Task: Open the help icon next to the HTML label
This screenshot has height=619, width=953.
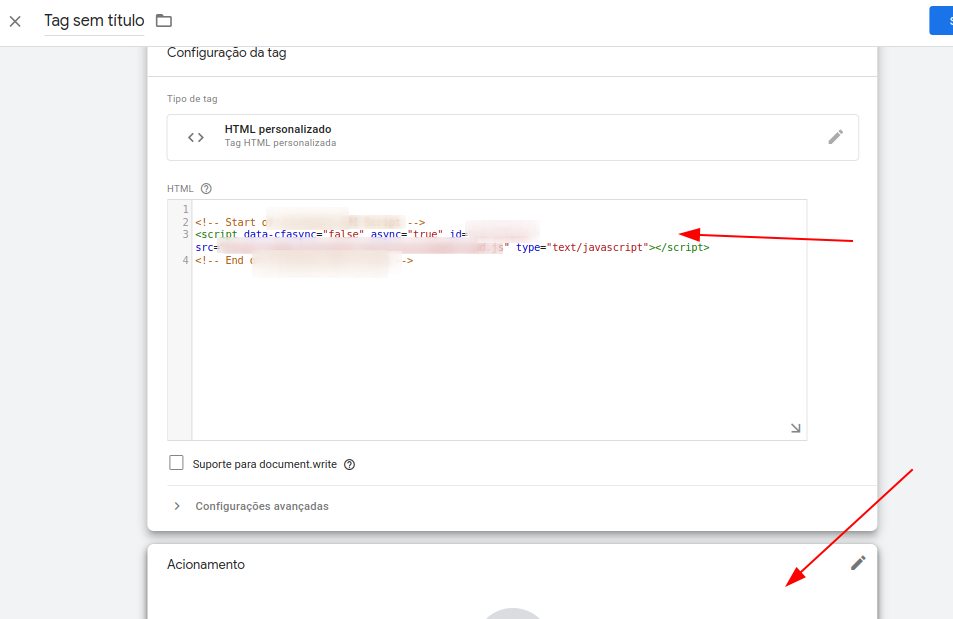Action: point(206,188)
